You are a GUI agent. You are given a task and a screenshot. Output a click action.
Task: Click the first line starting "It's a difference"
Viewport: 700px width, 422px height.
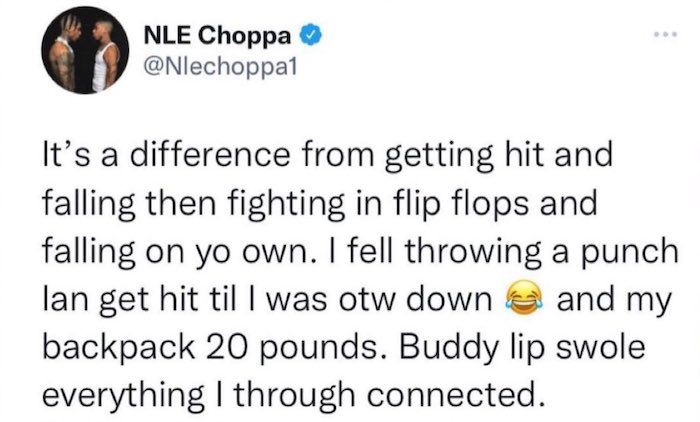click(328, 156)
